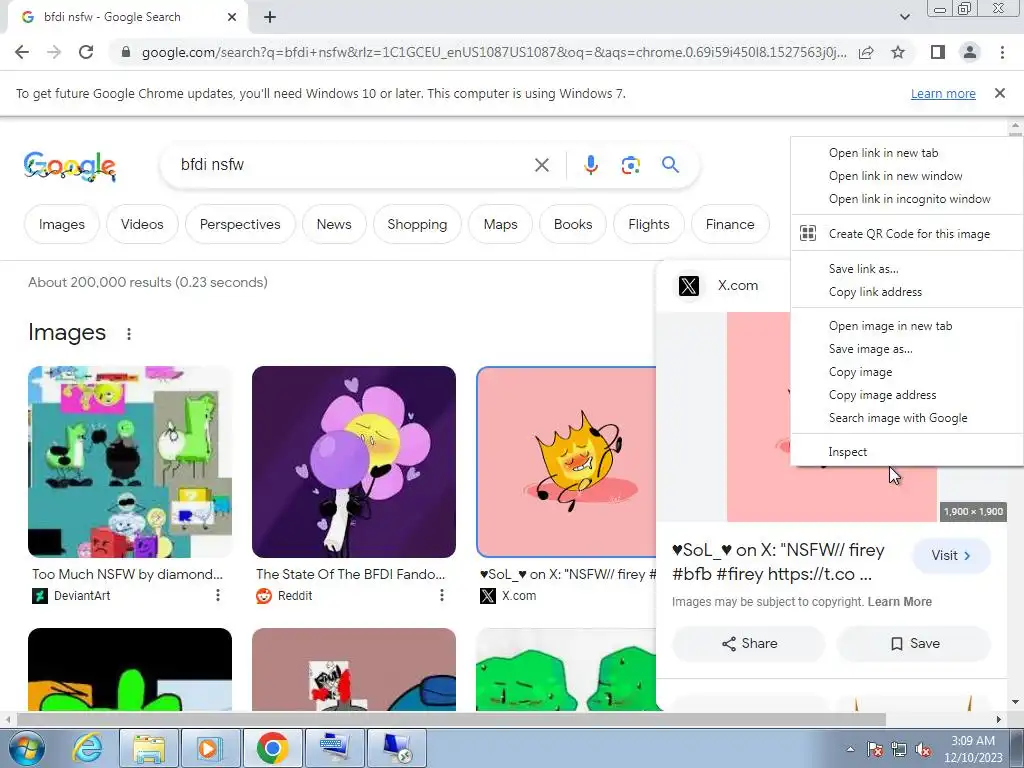Viewport: 1024px width, 768px height.
Task: Start a voice search with the microphone
Action: (x=590, y=165)
